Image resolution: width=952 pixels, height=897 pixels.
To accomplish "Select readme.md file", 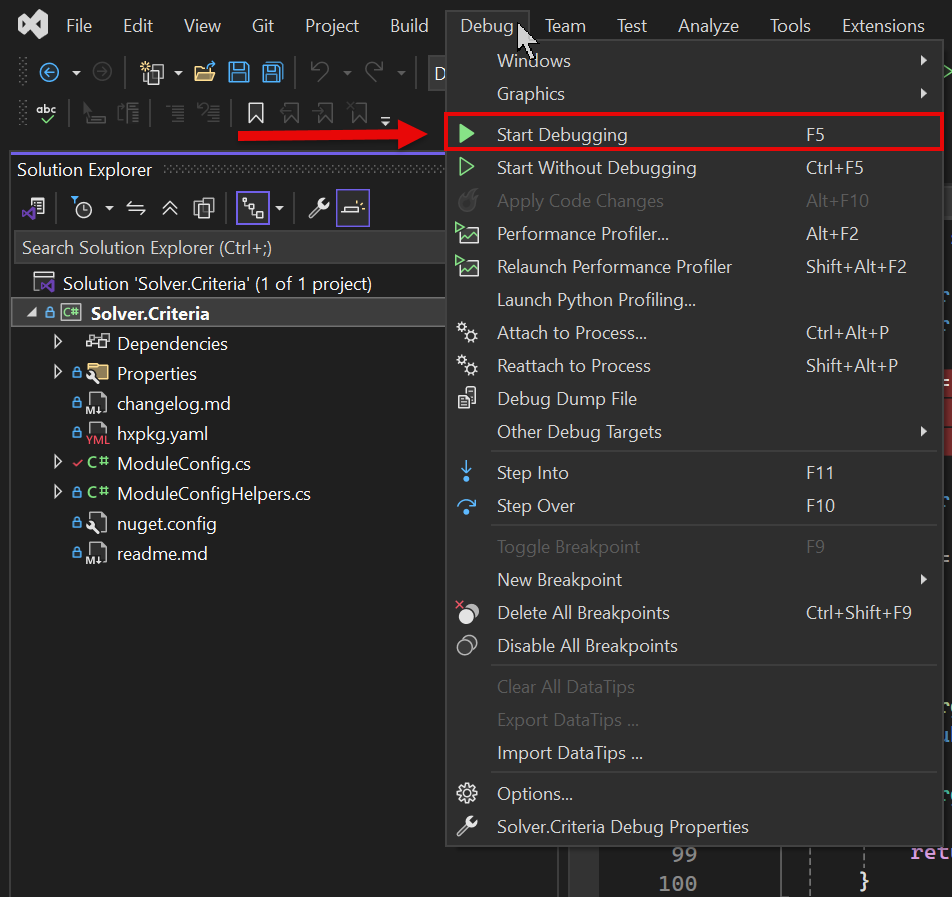I will [162, 554].
